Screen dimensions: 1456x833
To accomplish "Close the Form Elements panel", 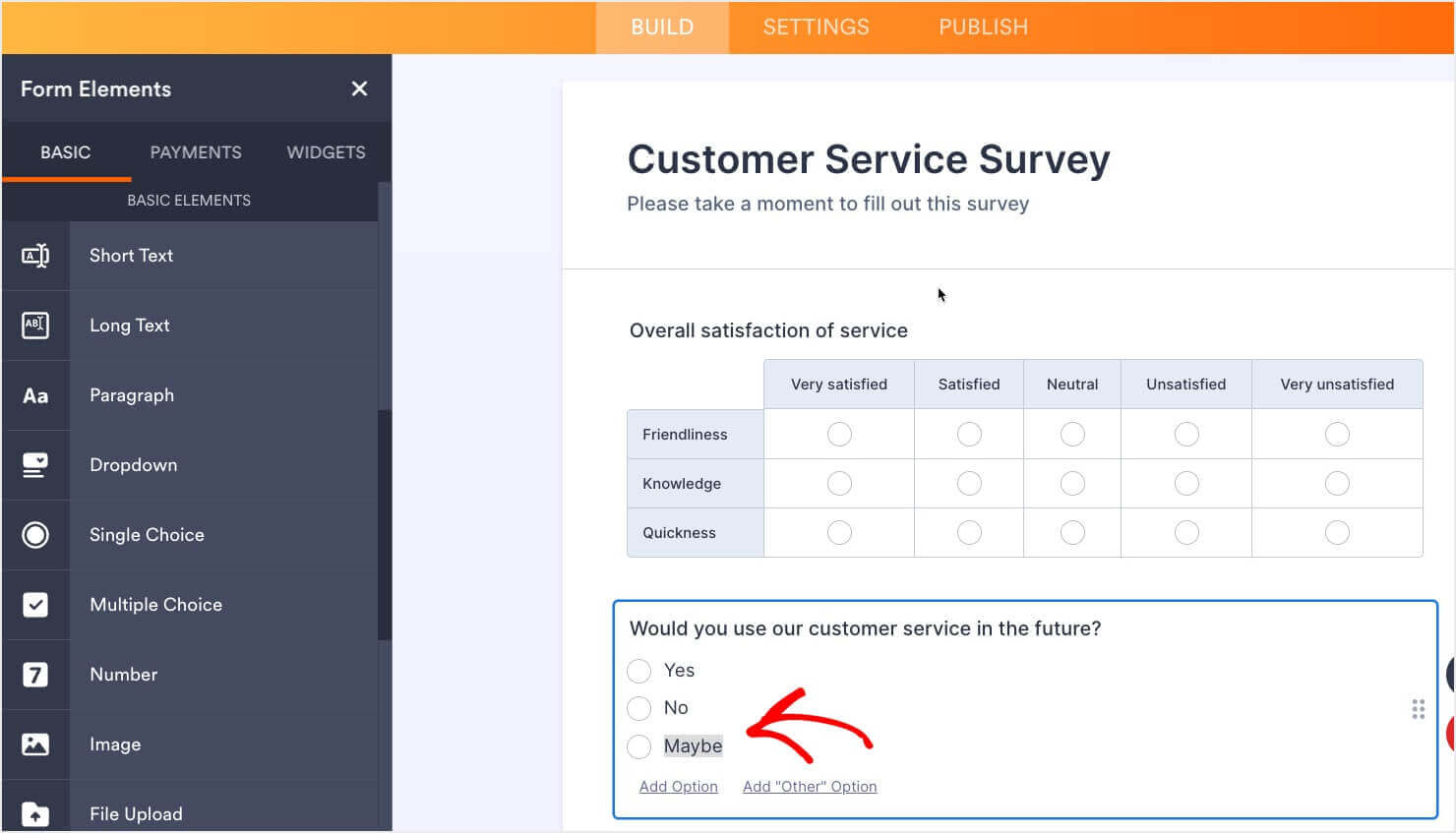I will click(359, 89).
